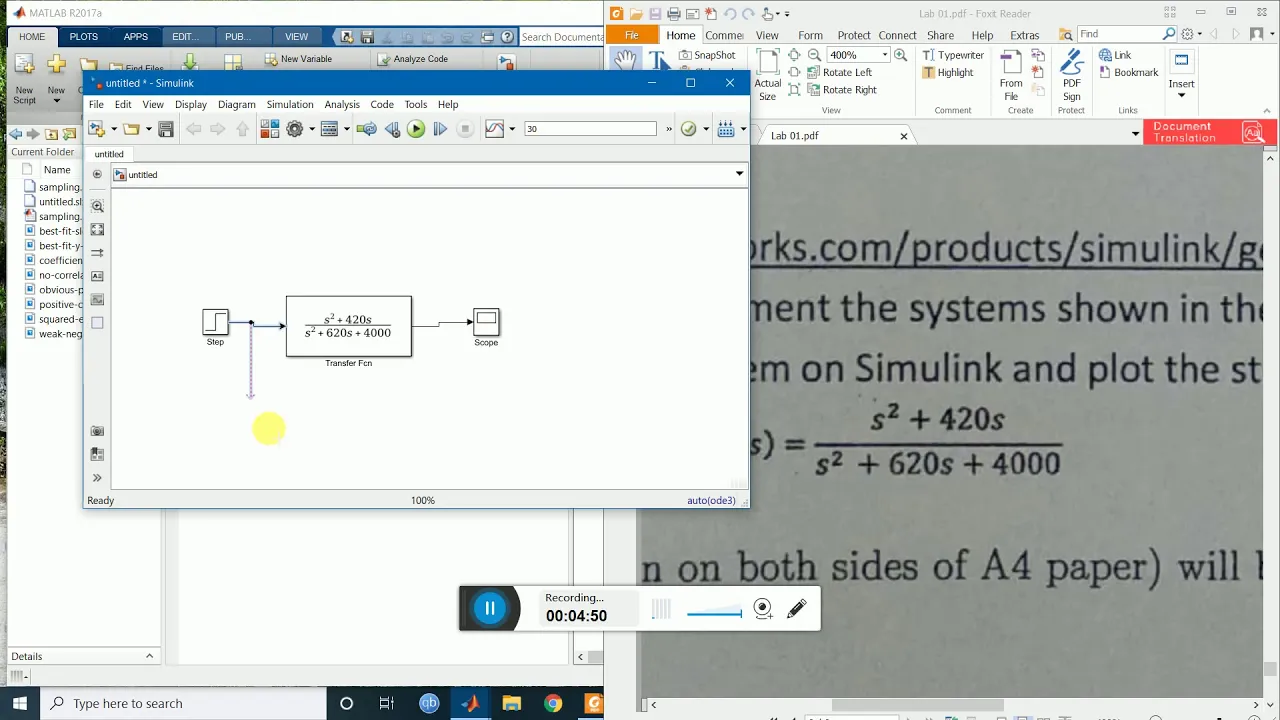Click the taskbar search box
Image resolution: width=1280 pixels, height=720 pixels.
[183, 703]
